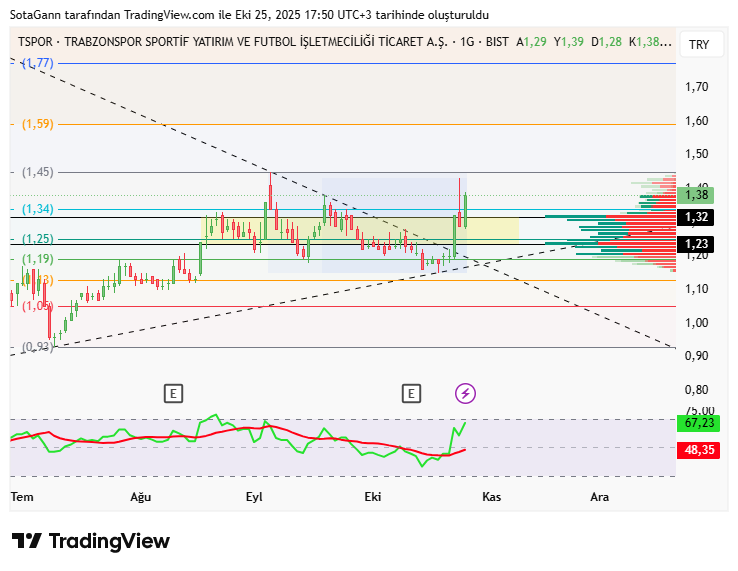The width and height of the screenshot is (738, 571).
Task: Click the K1,38 close value
Action: pyautogui.click(x=650, y=42)
